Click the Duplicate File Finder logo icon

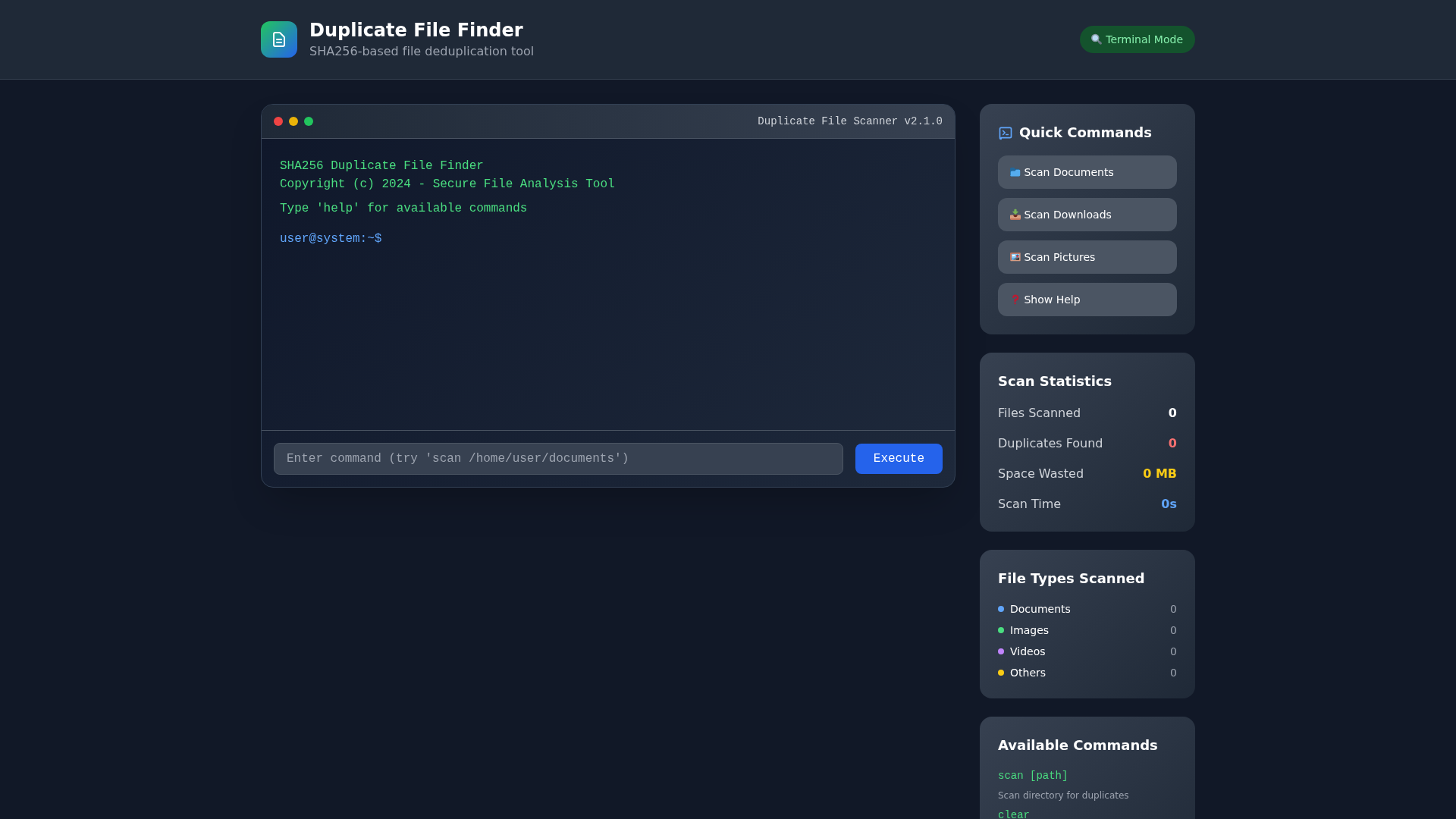pos(278,39)
